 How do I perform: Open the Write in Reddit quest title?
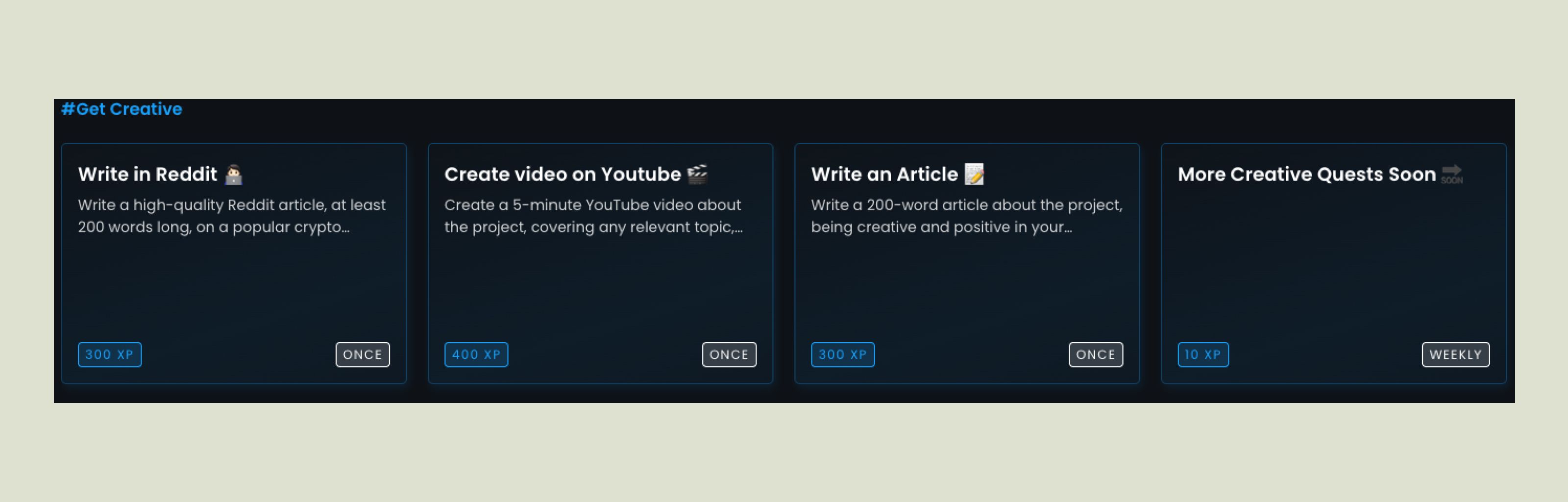pos(147,174)
